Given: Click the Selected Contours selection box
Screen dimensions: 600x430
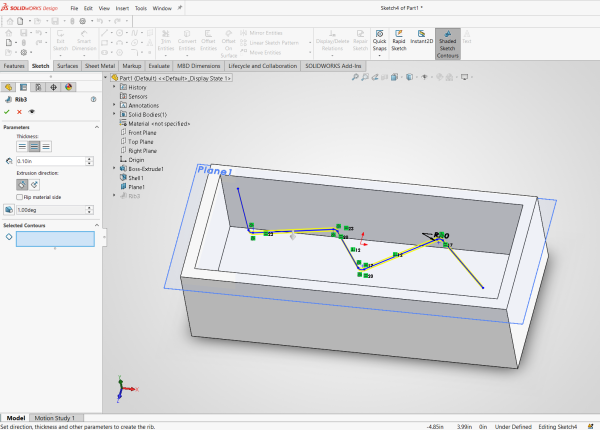Looking at the screenshot, I should tap(55, 239).
